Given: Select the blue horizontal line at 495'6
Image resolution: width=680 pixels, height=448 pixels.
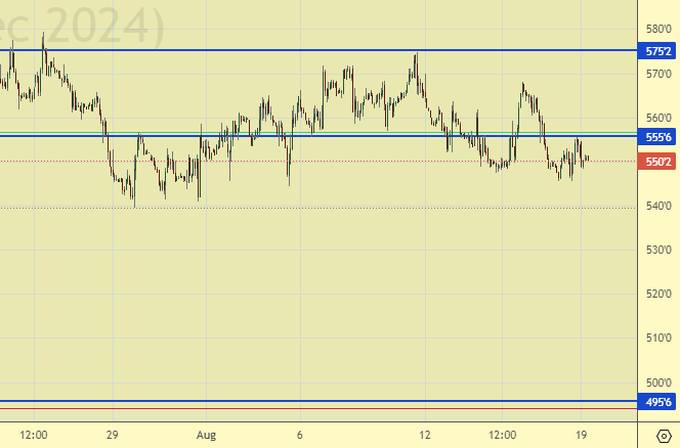Looking at the screenshot, I should click(x=300, y=402).
